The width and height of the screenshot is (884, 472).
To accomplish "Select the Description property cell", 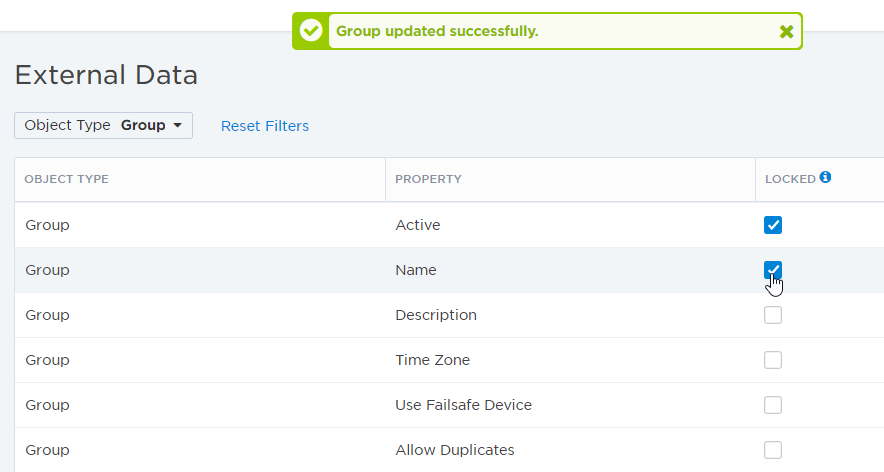I will (x=436, y=315).
